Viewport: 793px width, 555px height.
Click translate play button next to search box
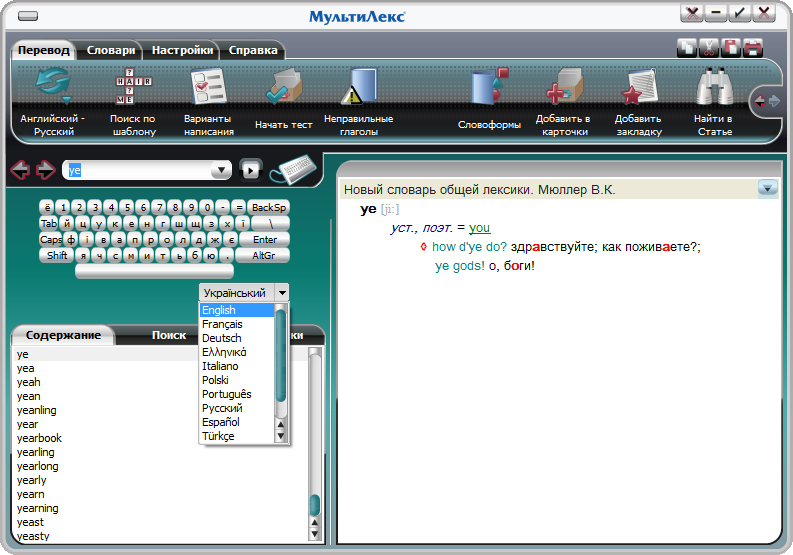pos(250,170)
